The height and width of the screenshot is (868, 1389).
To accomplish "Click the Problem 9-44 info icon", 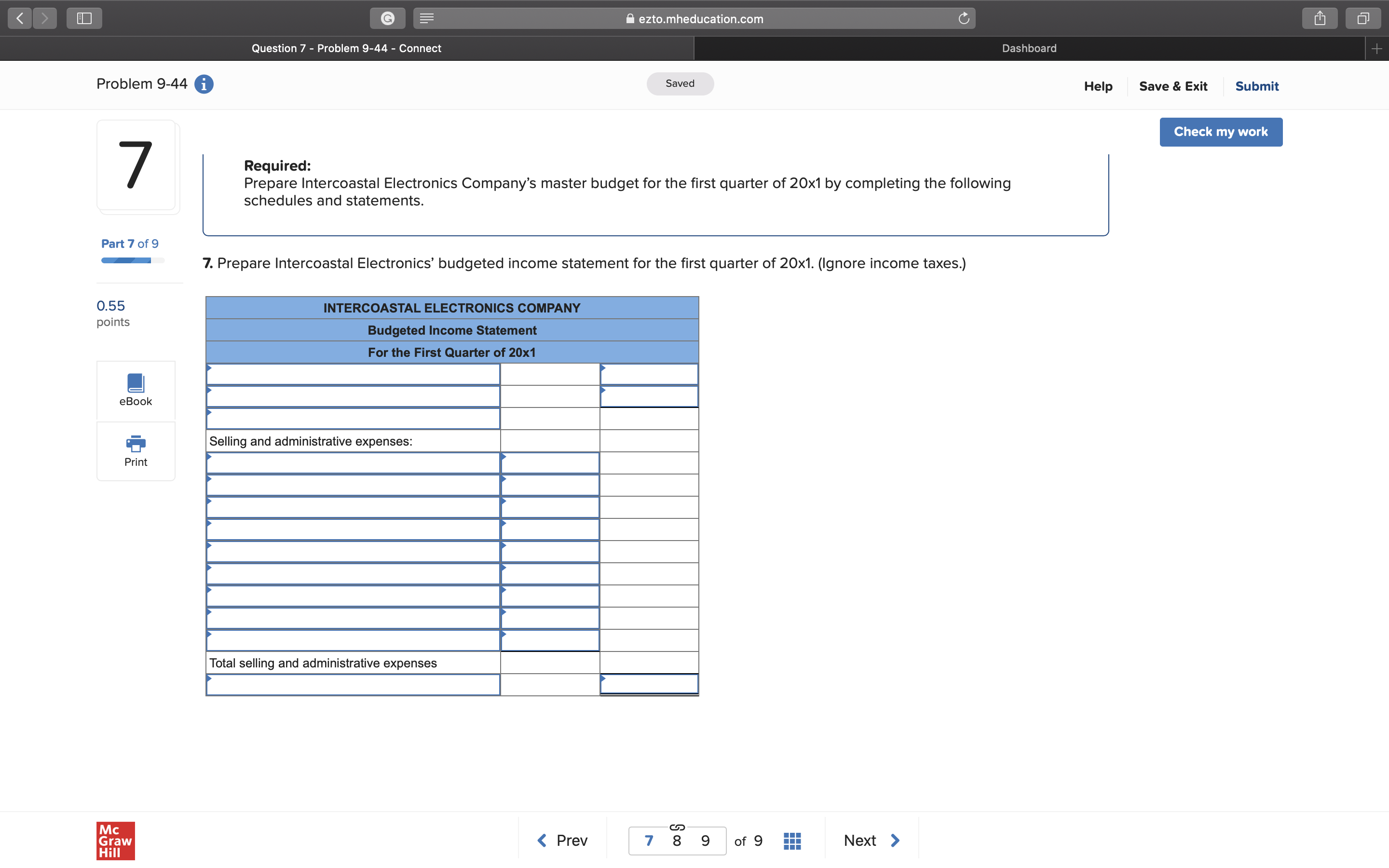I will 204,84.
